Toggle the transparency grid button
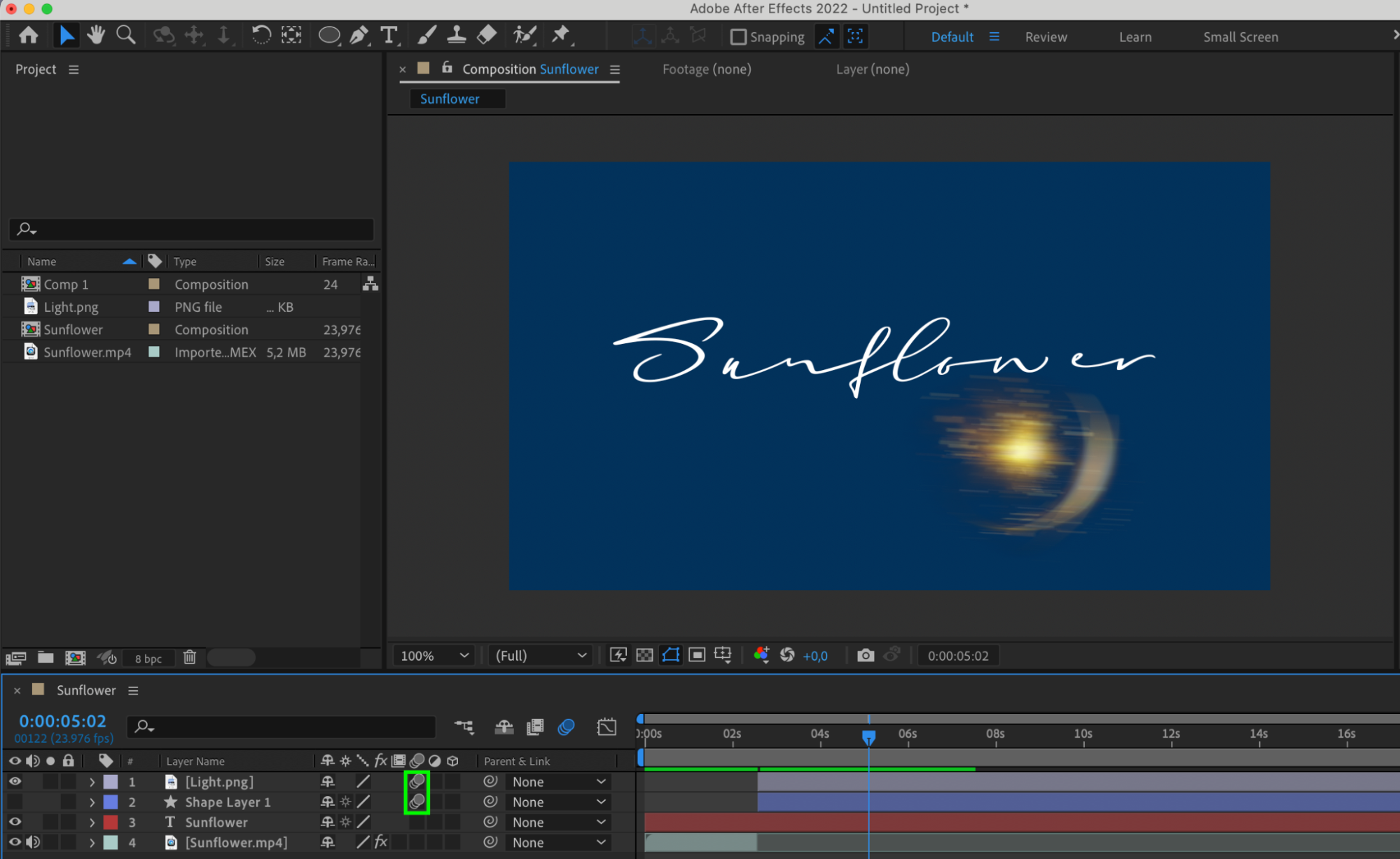The image size is (1400, 859). [644, 655]
